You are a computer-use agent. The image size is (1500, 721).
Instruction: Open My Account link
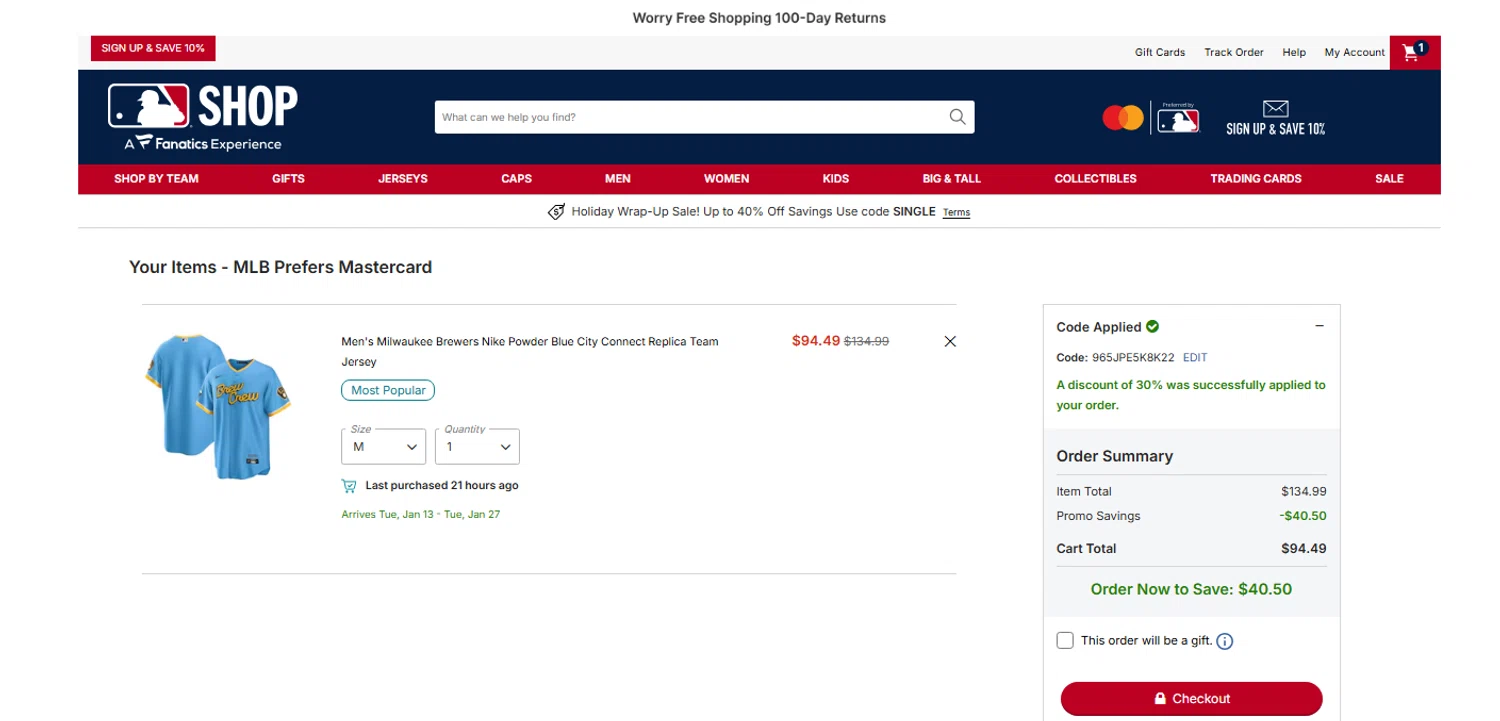[1355, 52]
